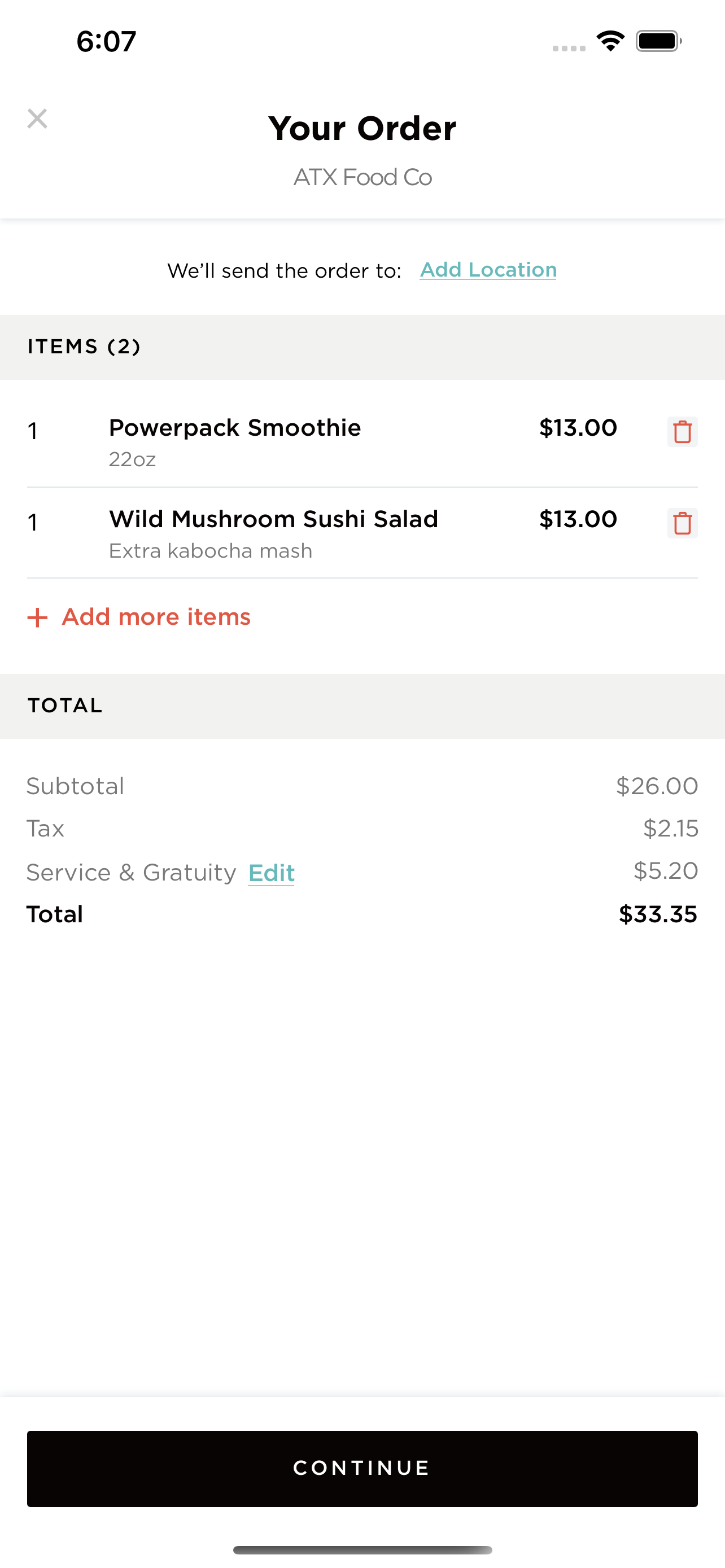Tap the Wi-Fi status icon
The width and height of the screenshot is (725, 1568).
pyautogui.click(x=610, y=41)
